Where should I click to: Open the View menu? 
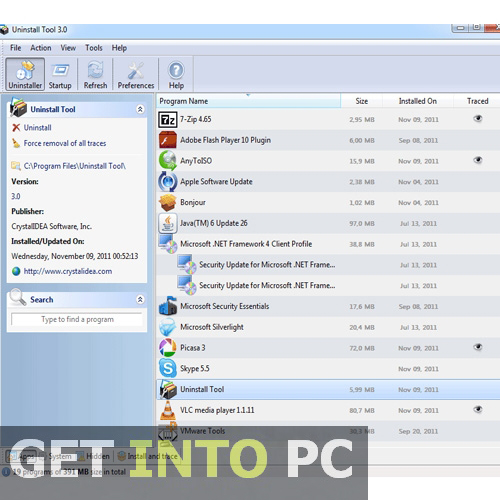point(68,48)
